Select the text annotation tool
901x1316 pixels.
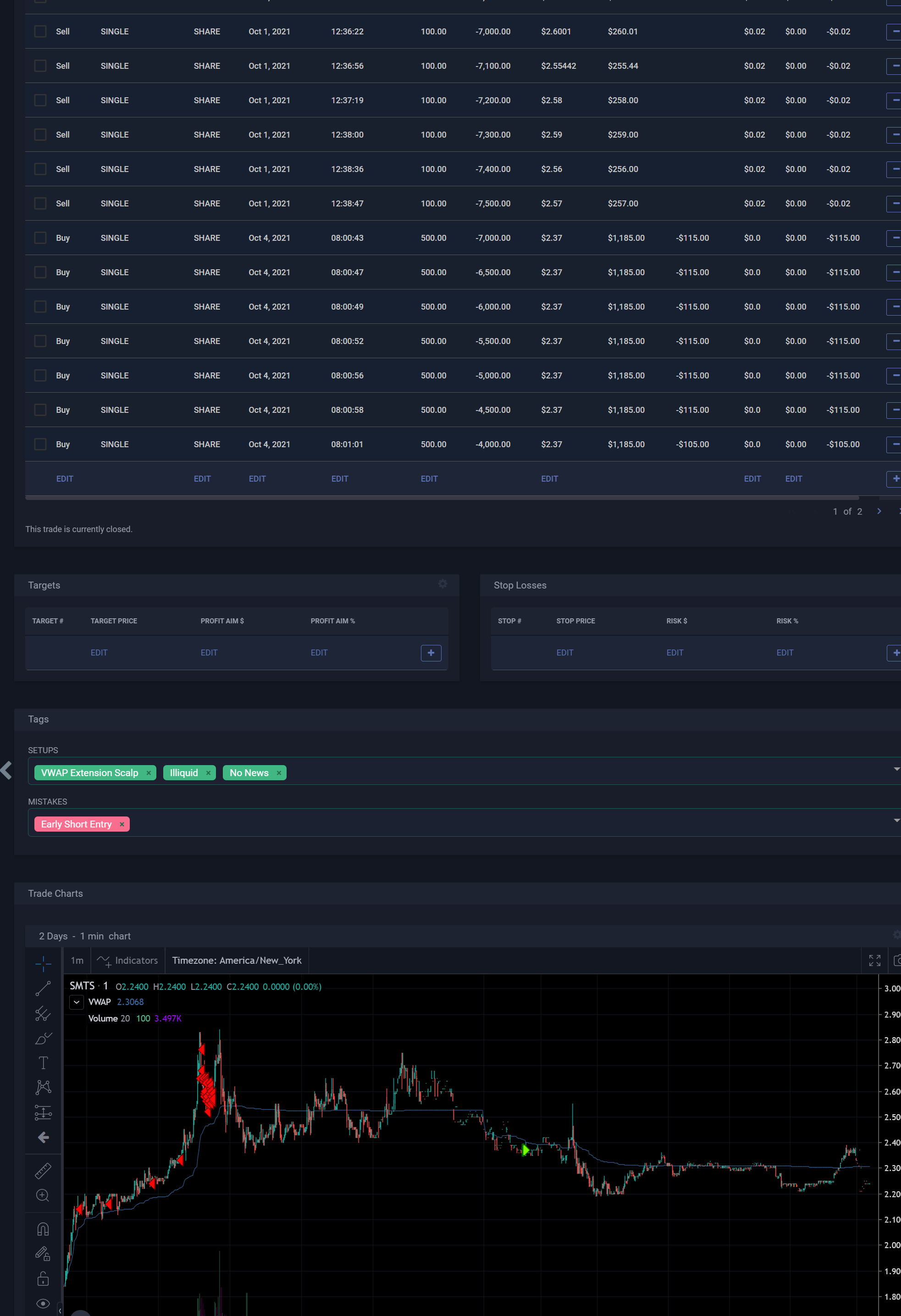[x=43, y=1063]
